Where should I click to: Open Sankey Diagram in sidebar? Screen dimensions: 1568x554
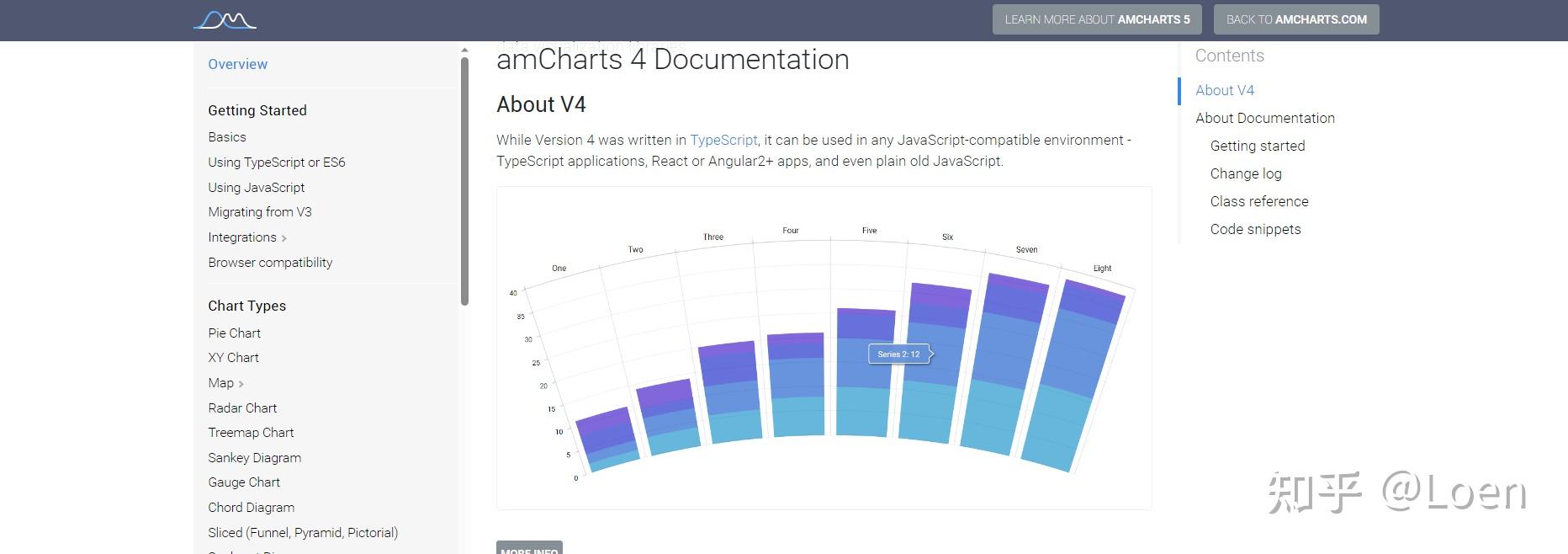[254, 458]
